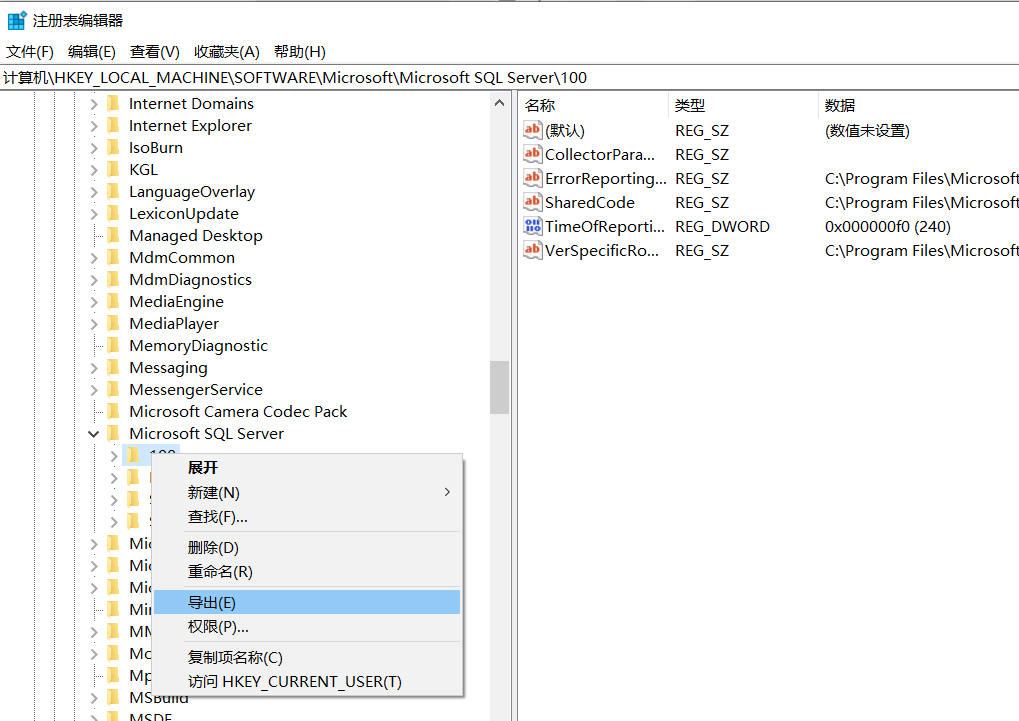The image size is (1019, 721).
Task: Click the Registry Editor app icon in title bar
Action: 17,21
